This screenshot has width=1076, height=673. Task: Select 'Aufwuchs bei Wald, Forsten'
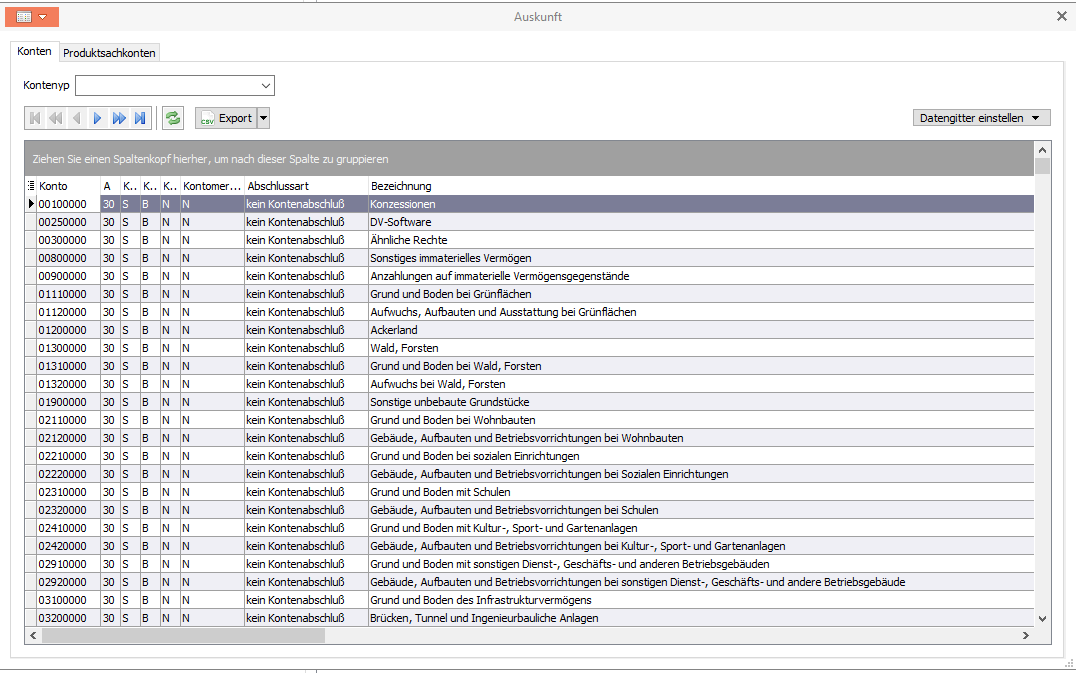[529, 384]
